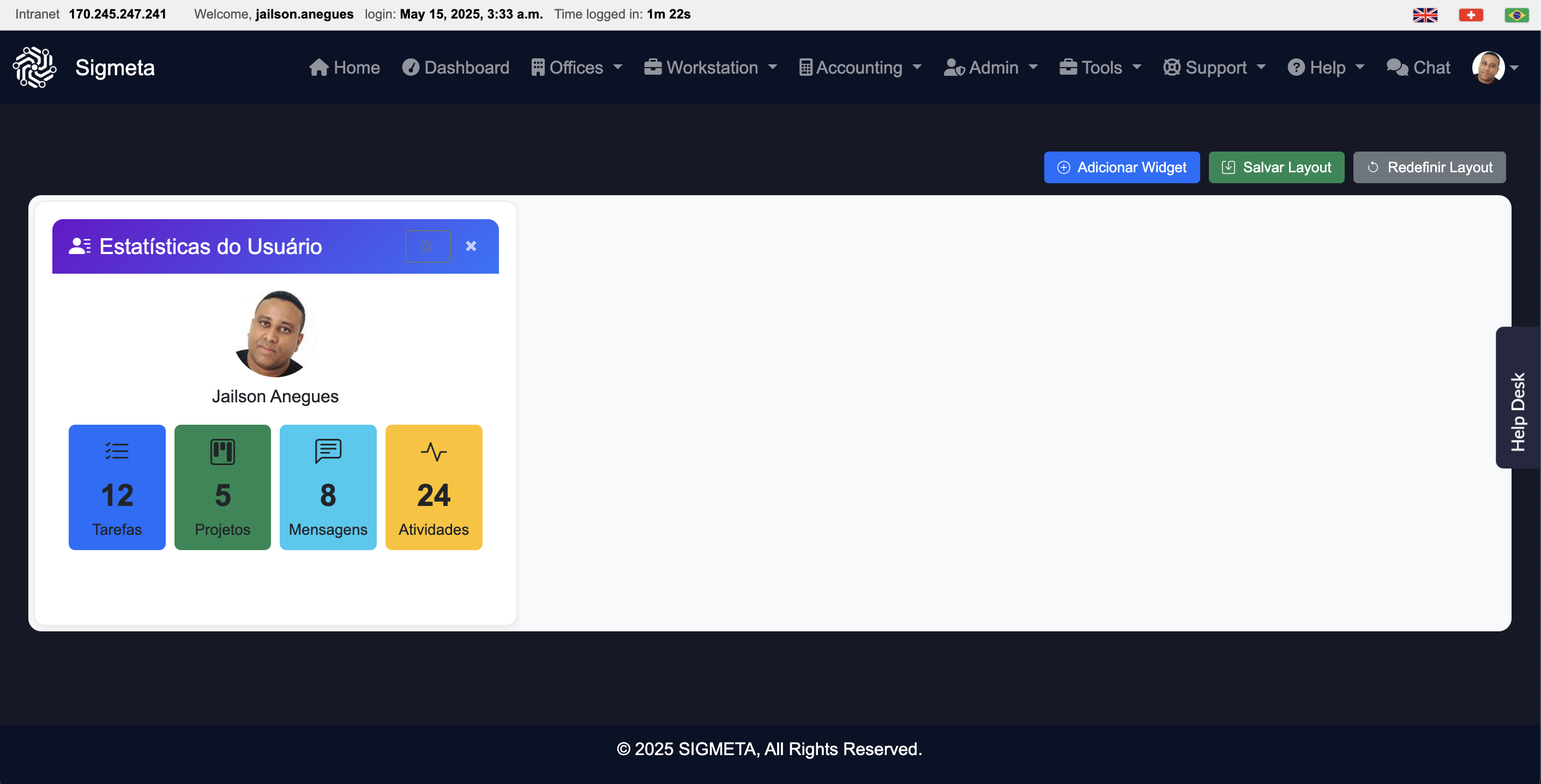Switch language via UK flag icon
The image size is (1541, 784).
click(x=1424, y=15)
